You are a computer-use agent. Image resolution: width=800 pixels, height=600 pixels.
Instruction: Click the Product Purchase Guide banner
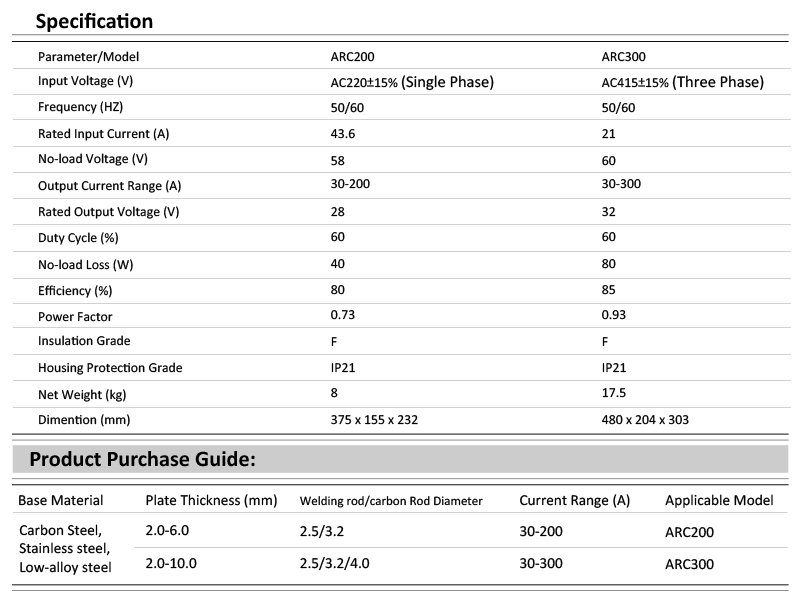(400, 459)
